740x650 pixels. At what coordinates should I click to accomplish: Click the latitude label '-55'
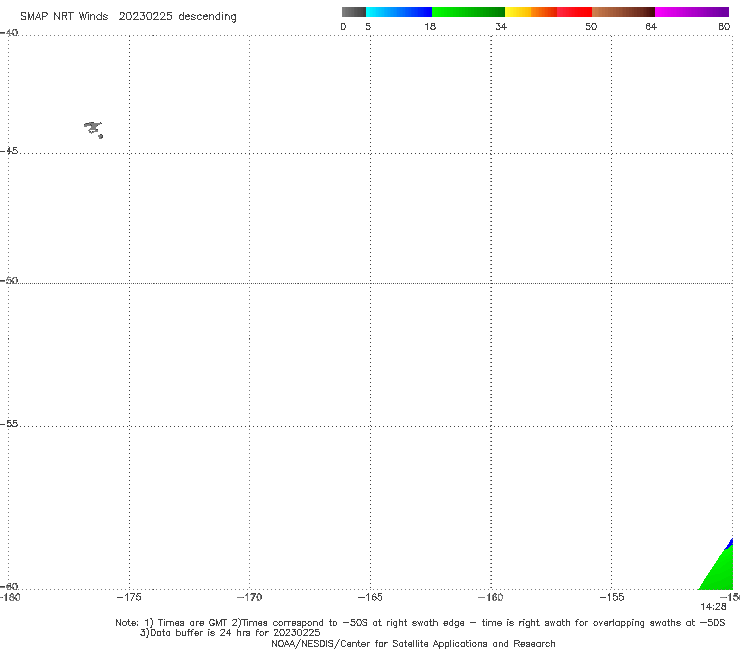point(9,424)
